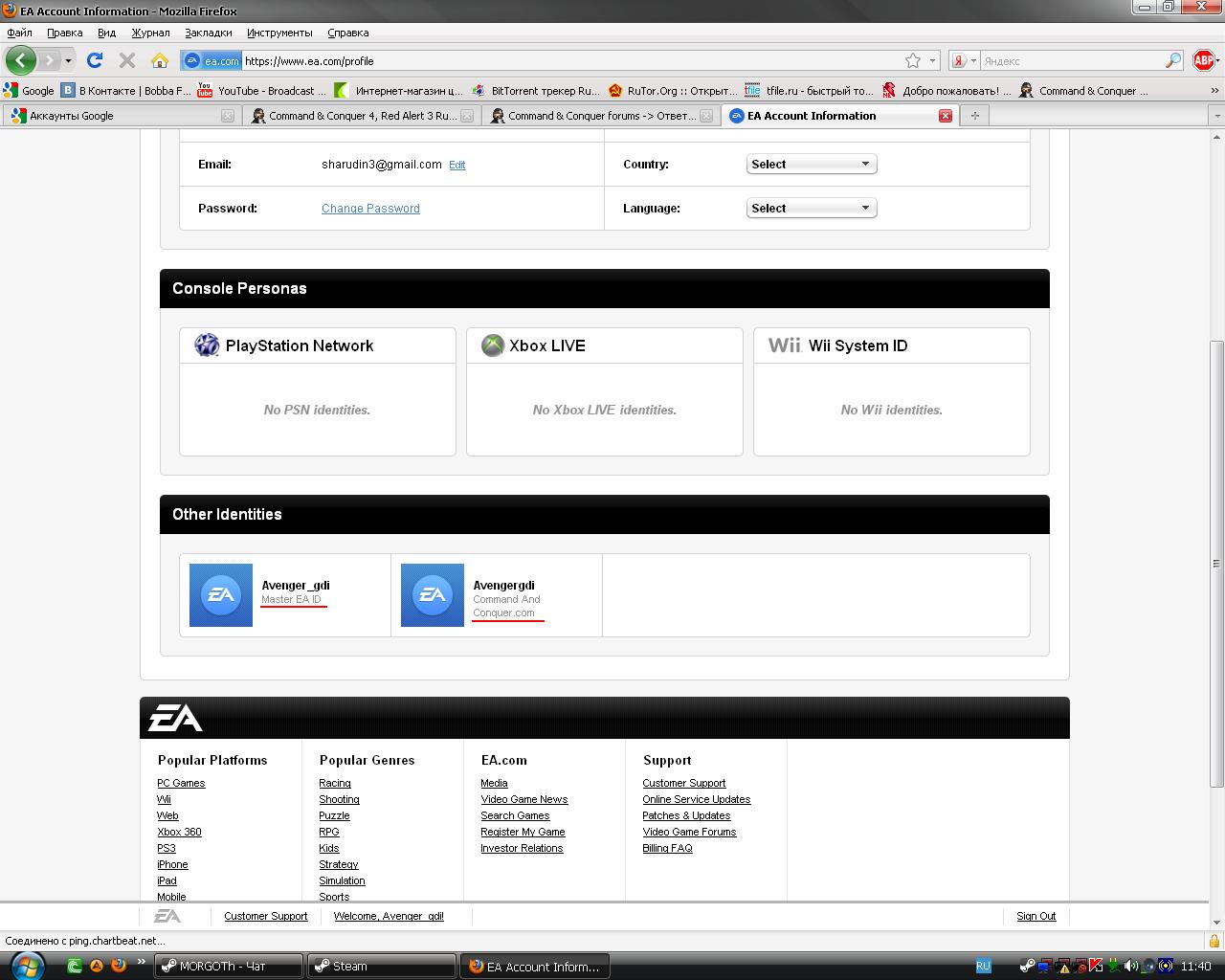Close the EA Account Information tab
Image resolution: width=1225 pixels, height=980 pixels.
click(x=946, y=116)
